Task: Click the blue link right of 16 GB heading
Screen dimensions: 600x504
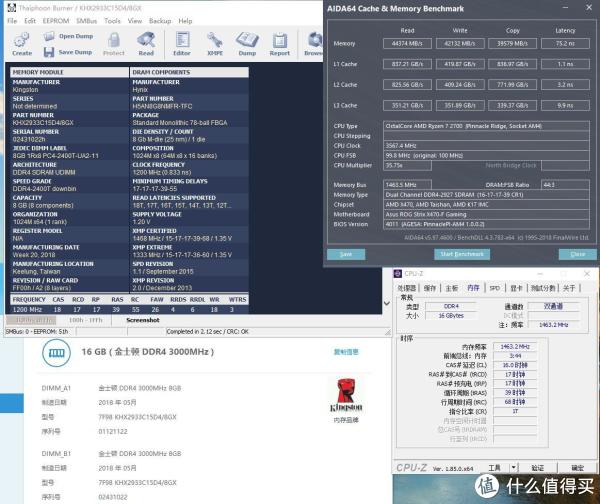Action: pyautogui.click(x=346, y=352)
